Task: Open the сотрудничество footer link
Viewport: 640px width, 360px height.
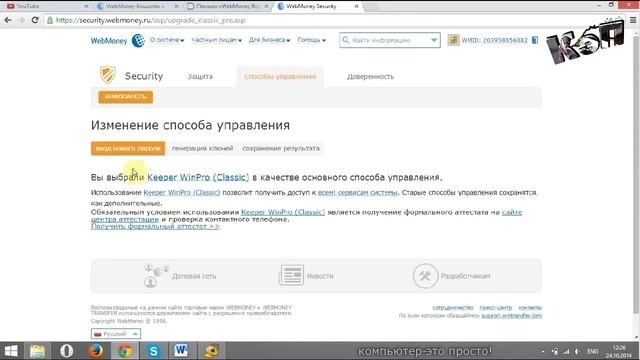Action: pyautogui.click(x=453, y=307)
